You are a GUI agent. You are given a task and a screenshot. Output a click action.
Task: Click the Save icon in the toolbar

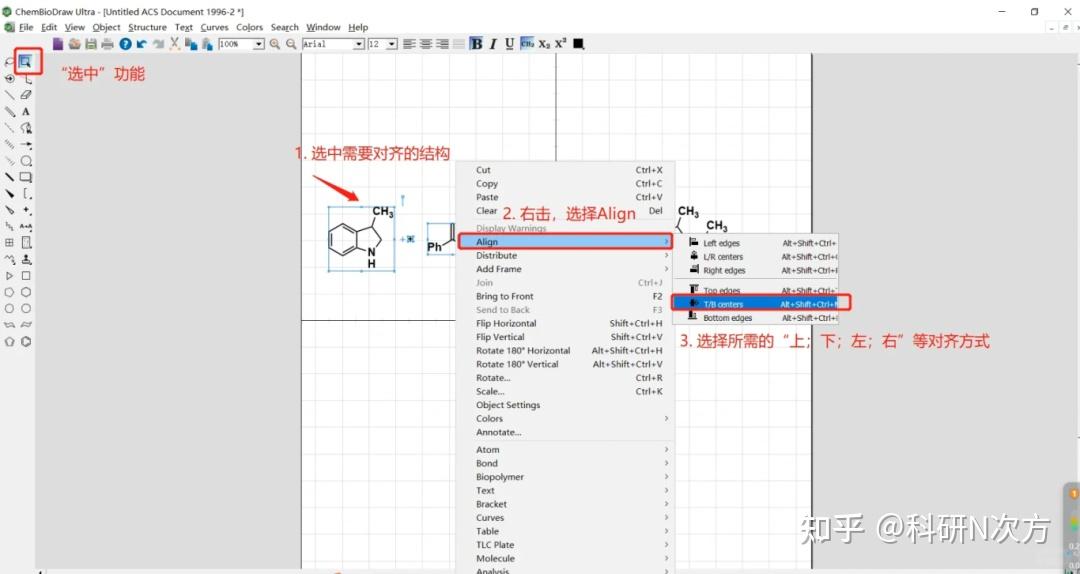pos(91,44)
